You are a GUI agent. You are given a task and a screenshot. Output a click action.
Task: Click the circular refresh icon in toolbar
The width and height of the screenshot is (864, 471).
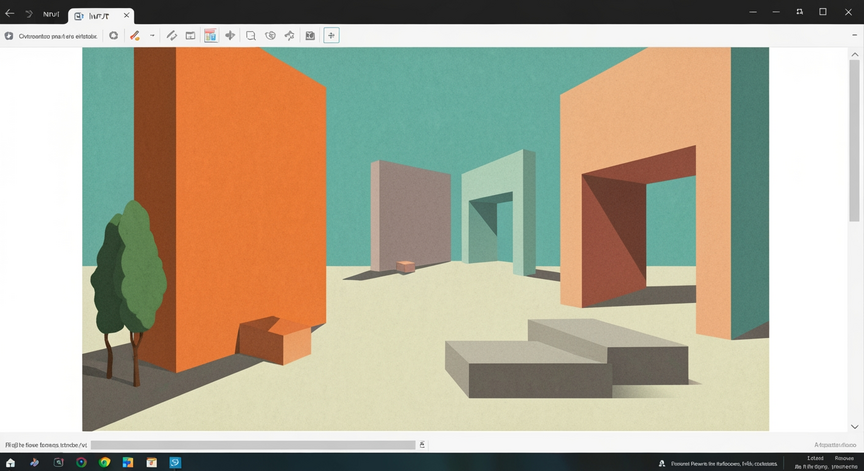(x=114, y=35)
